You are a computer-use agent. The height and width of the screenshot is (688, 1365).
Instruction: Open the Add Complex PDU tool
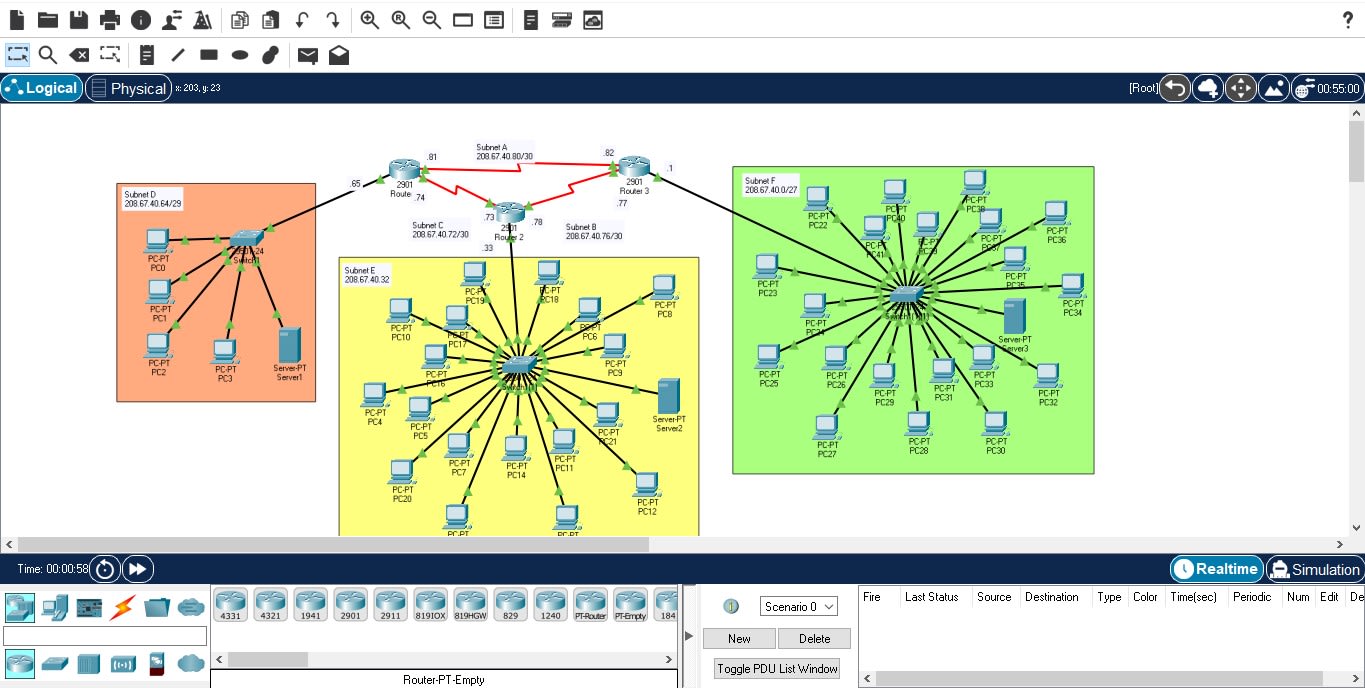(338, 55)
